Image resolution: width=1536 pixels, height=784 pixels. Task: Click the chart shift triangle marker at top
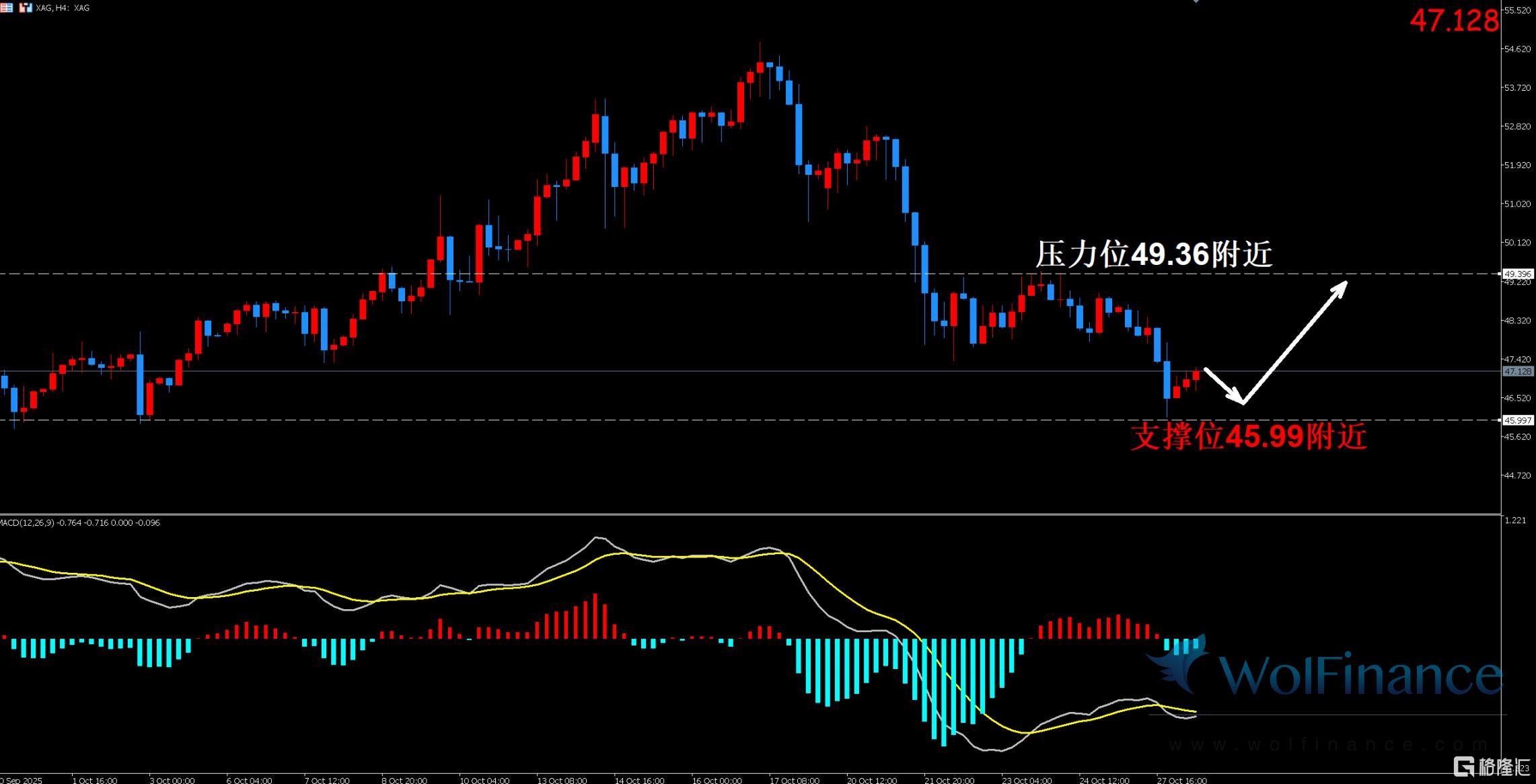pos(1196,1)
